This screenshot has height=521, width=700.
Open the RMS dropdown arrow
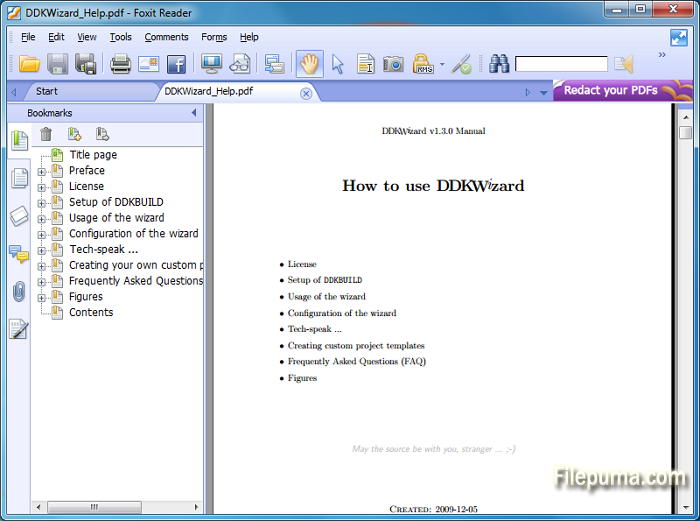[442, 64]
